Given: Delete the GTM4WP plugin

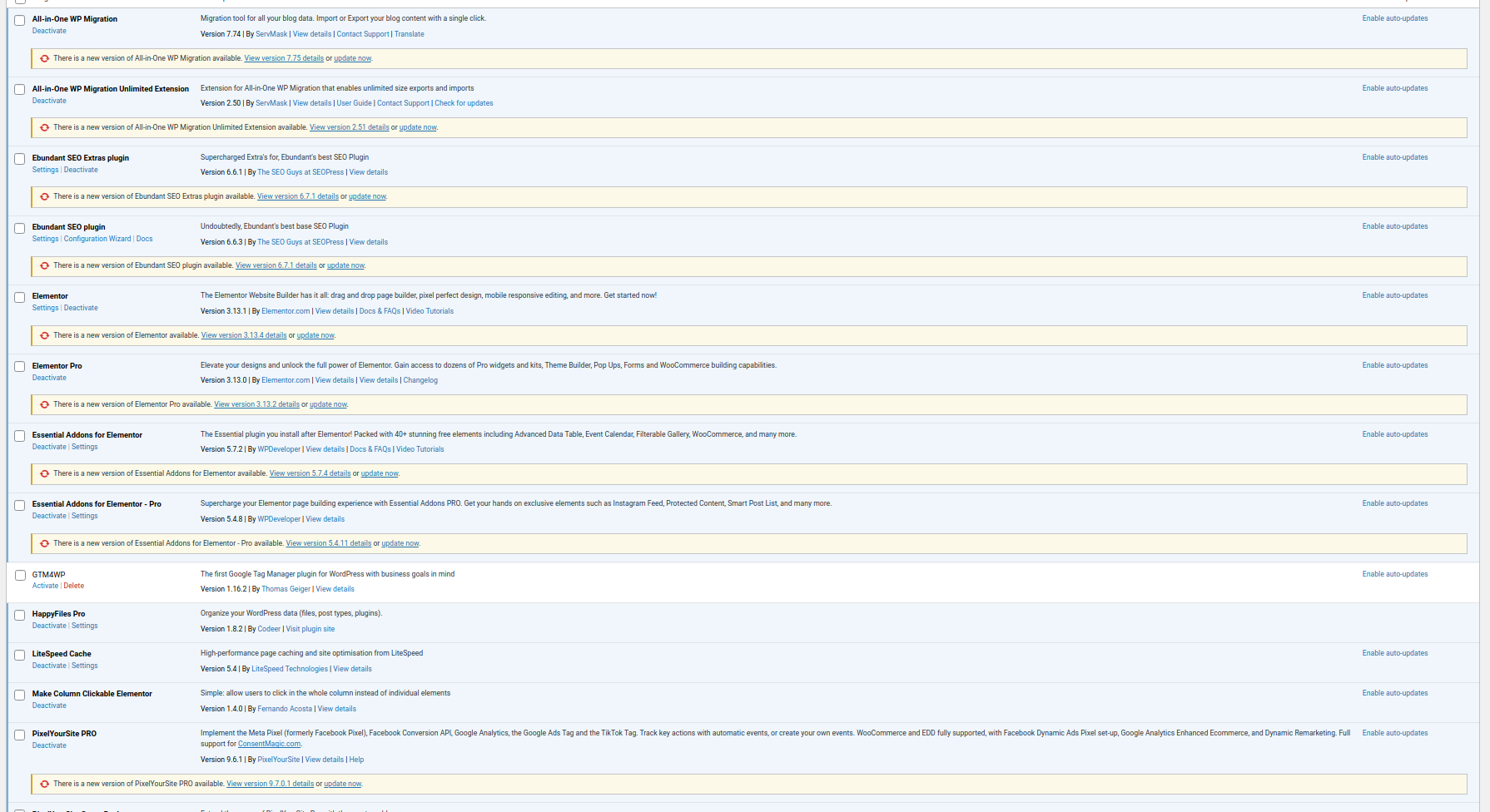Looking at the screenshot, I should click(x=74, y=586).
